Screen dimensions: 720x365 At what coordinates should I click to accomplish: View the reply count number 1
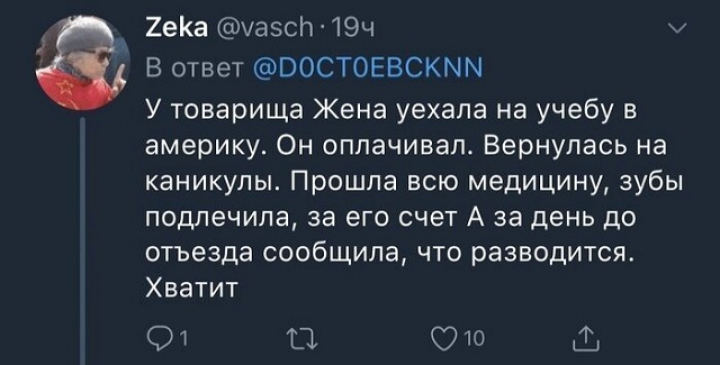(x=183, y=340)
